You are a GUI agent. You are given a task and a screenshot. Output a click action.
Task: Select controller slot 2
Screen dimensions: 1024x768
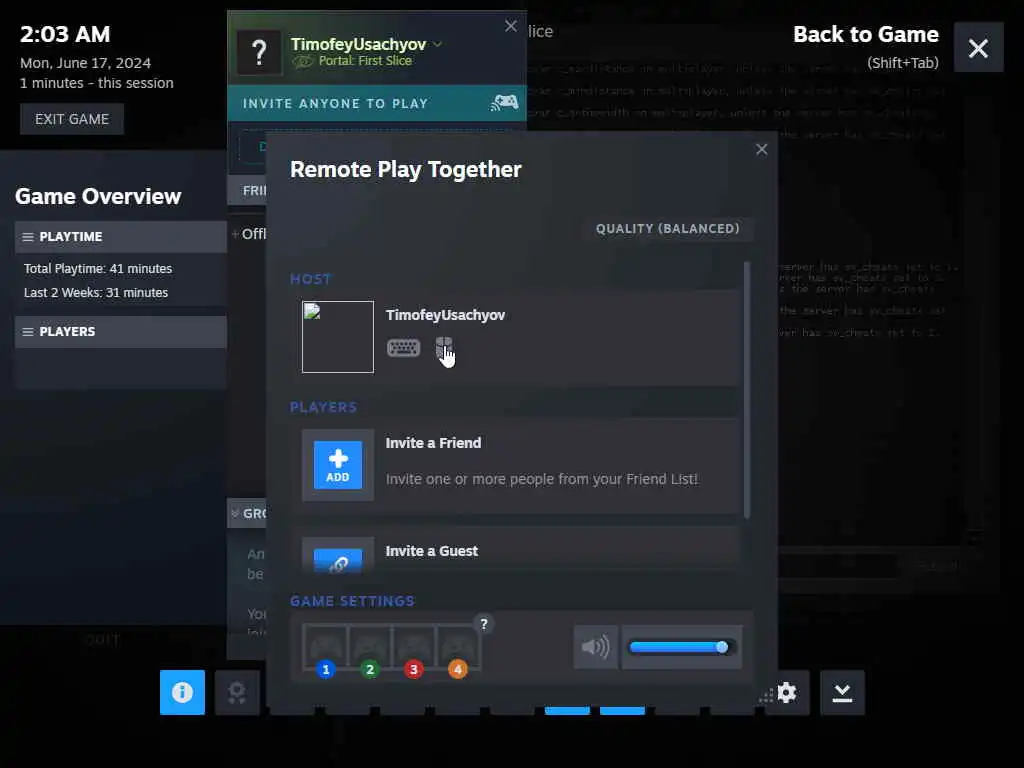tap(370, 648)
